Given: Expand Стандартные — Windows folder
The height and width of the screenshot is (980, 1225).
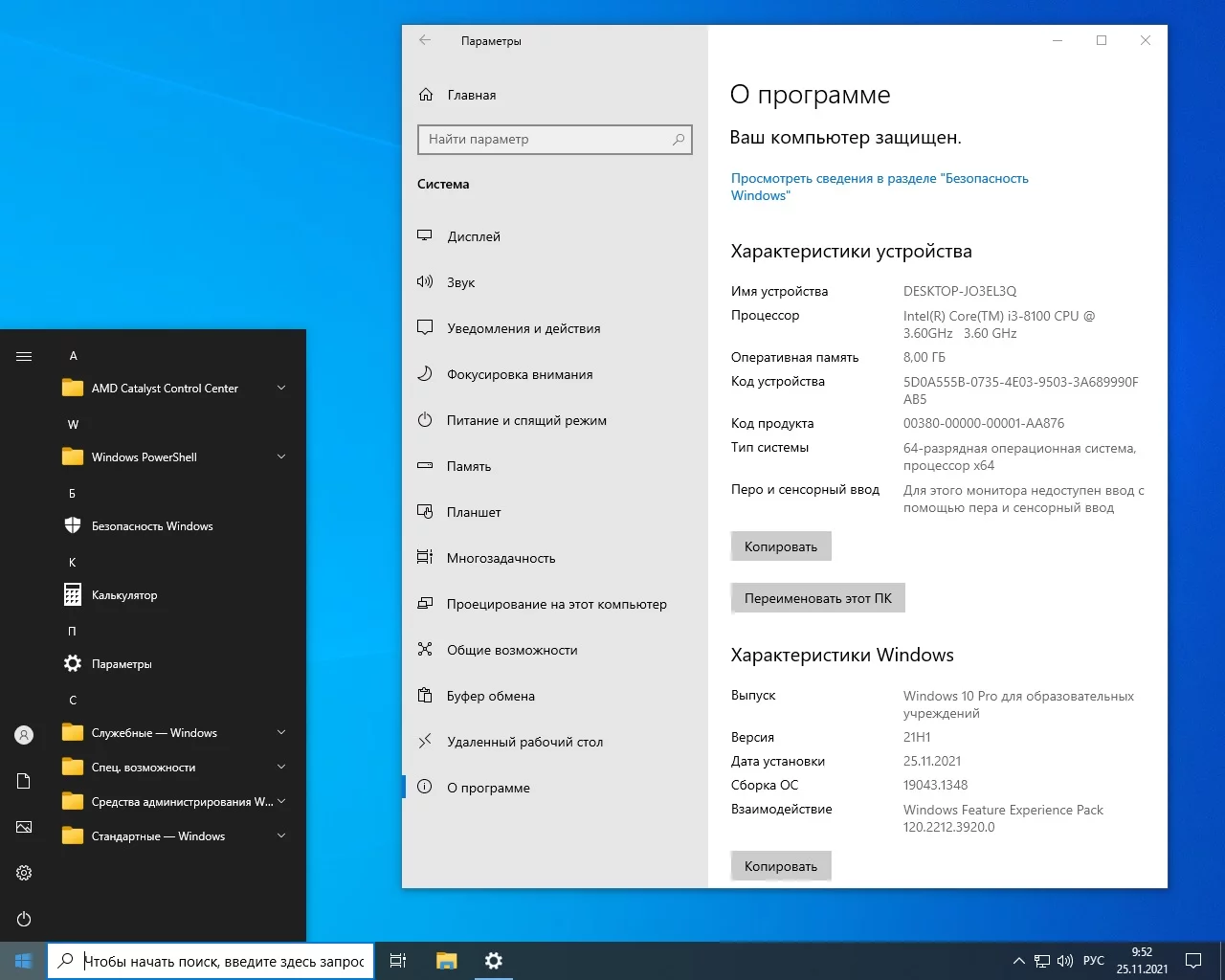Looking at the screenshot, I should 281,835.
